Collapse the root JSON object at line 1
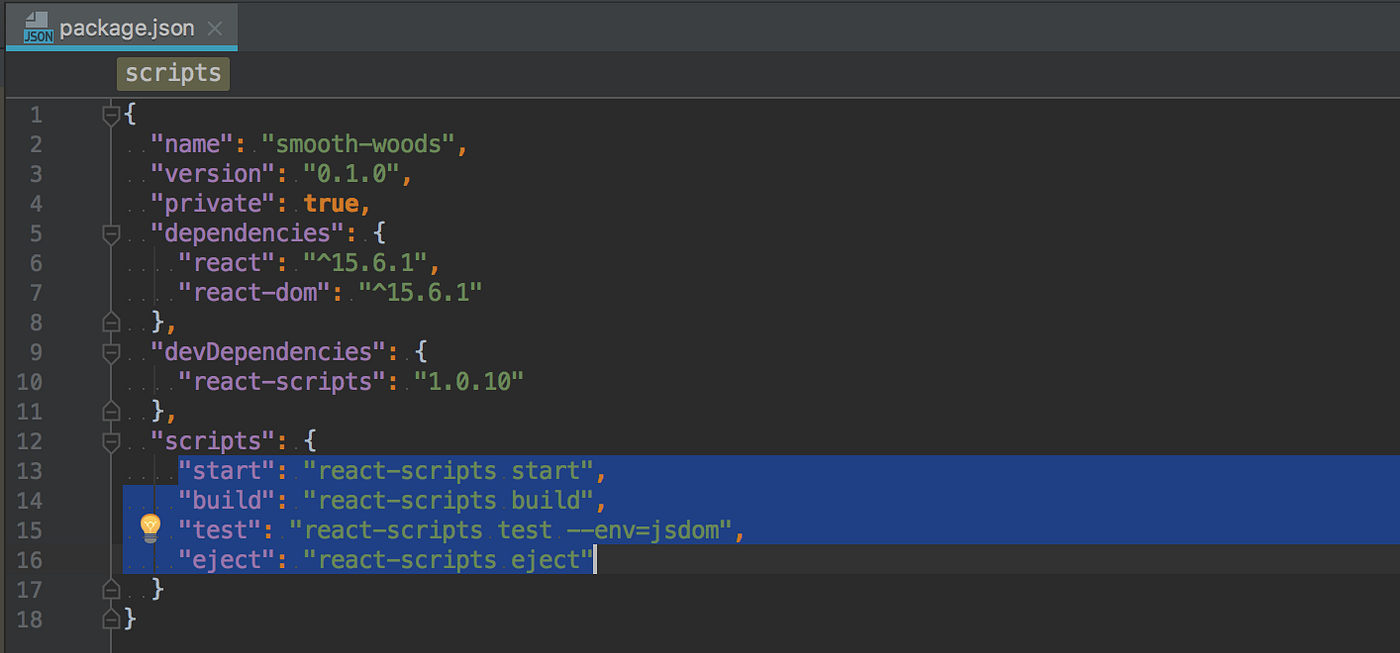The height and width of the screenshot is (653, 1400). pos(111,113)
